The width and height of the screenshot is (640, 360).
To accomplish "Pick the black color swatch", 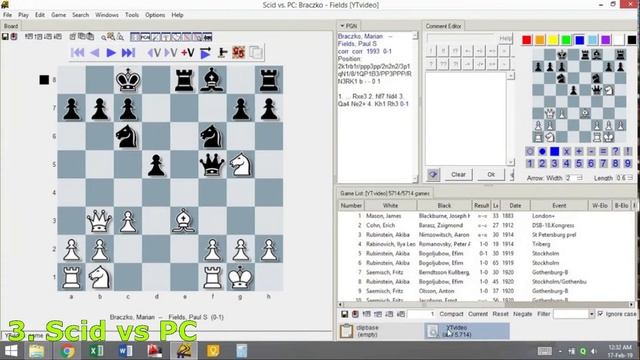I will (x=632, y=40).
